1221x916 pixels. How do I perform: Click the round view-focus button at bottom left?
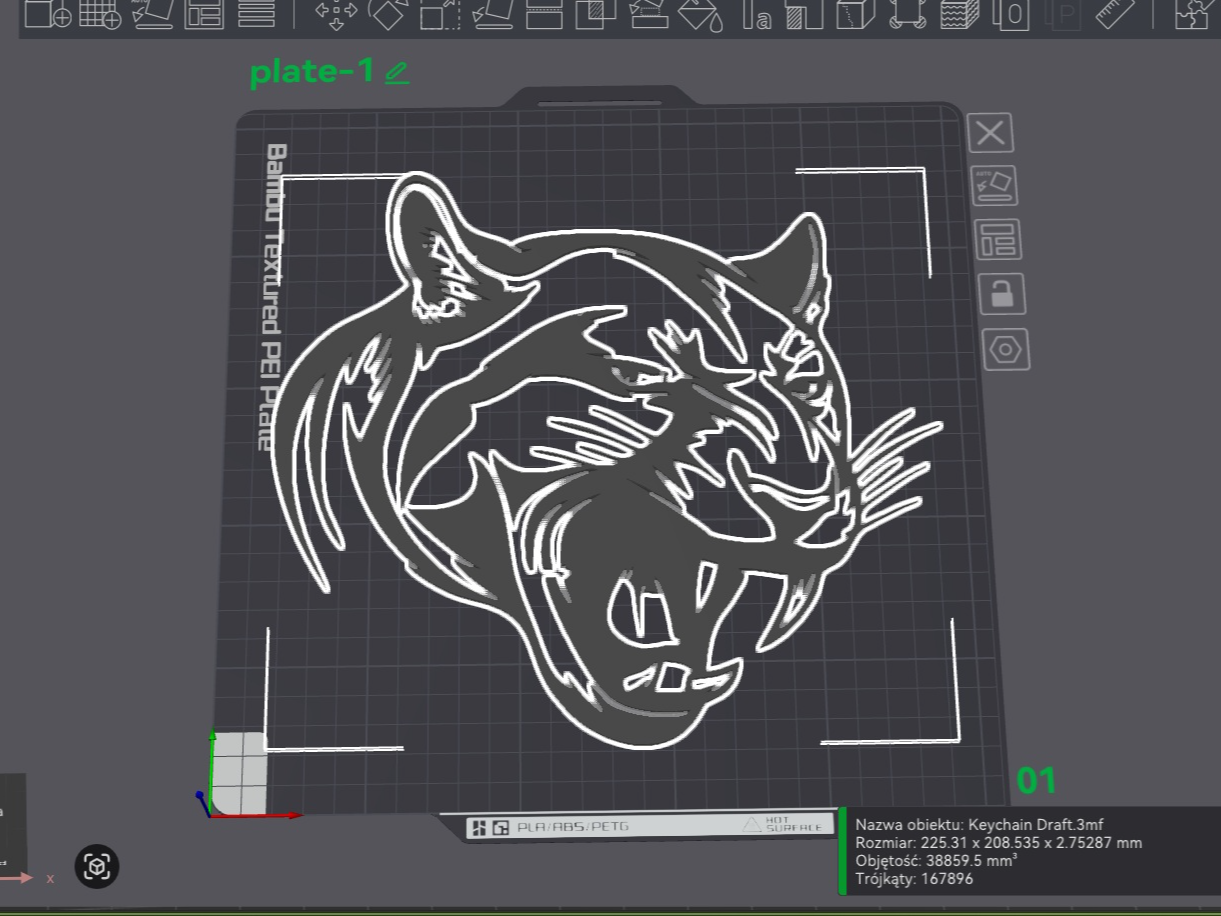pos(97,867)
